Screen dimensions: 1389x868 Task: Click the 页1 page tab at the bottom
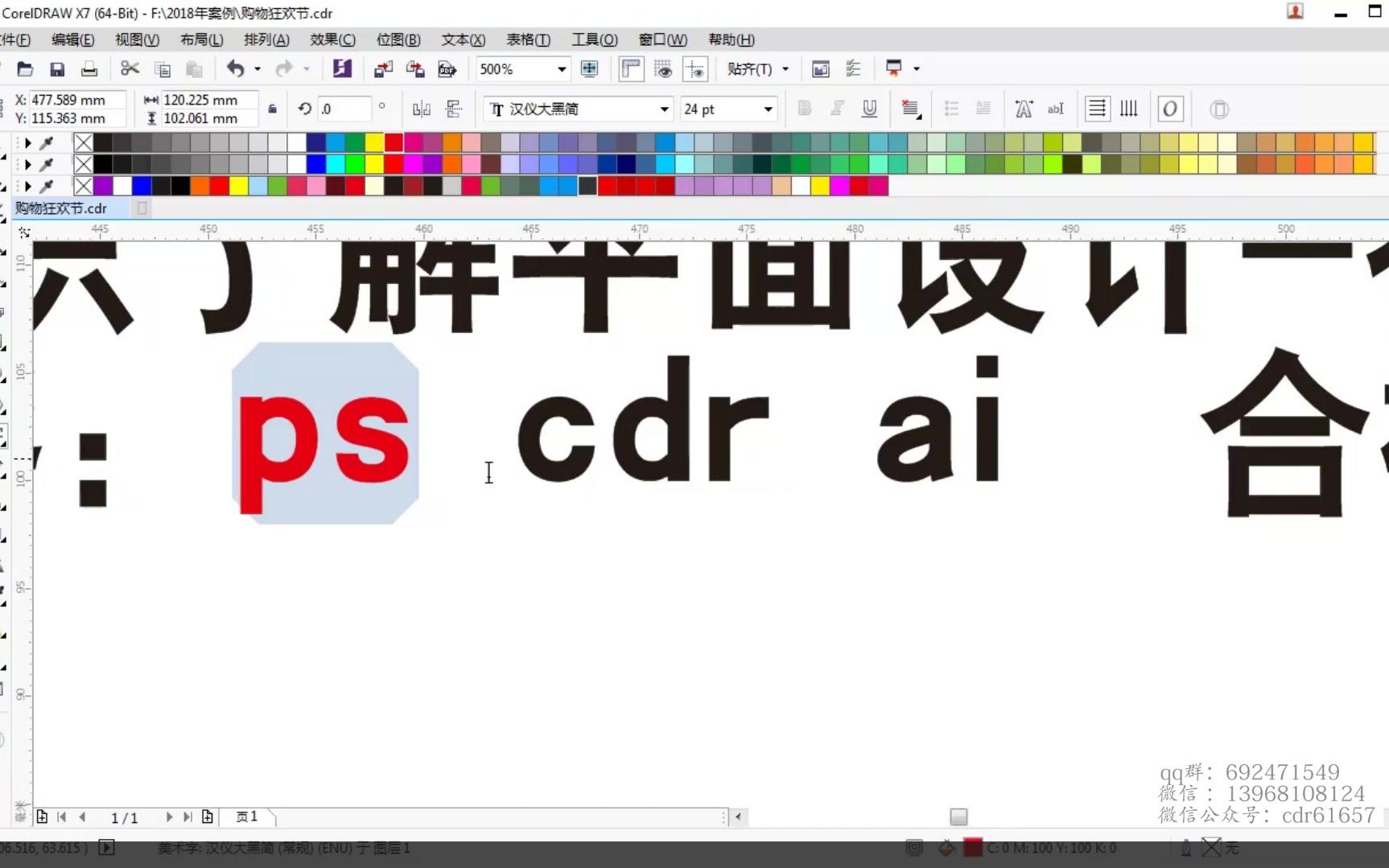point(247,817)
